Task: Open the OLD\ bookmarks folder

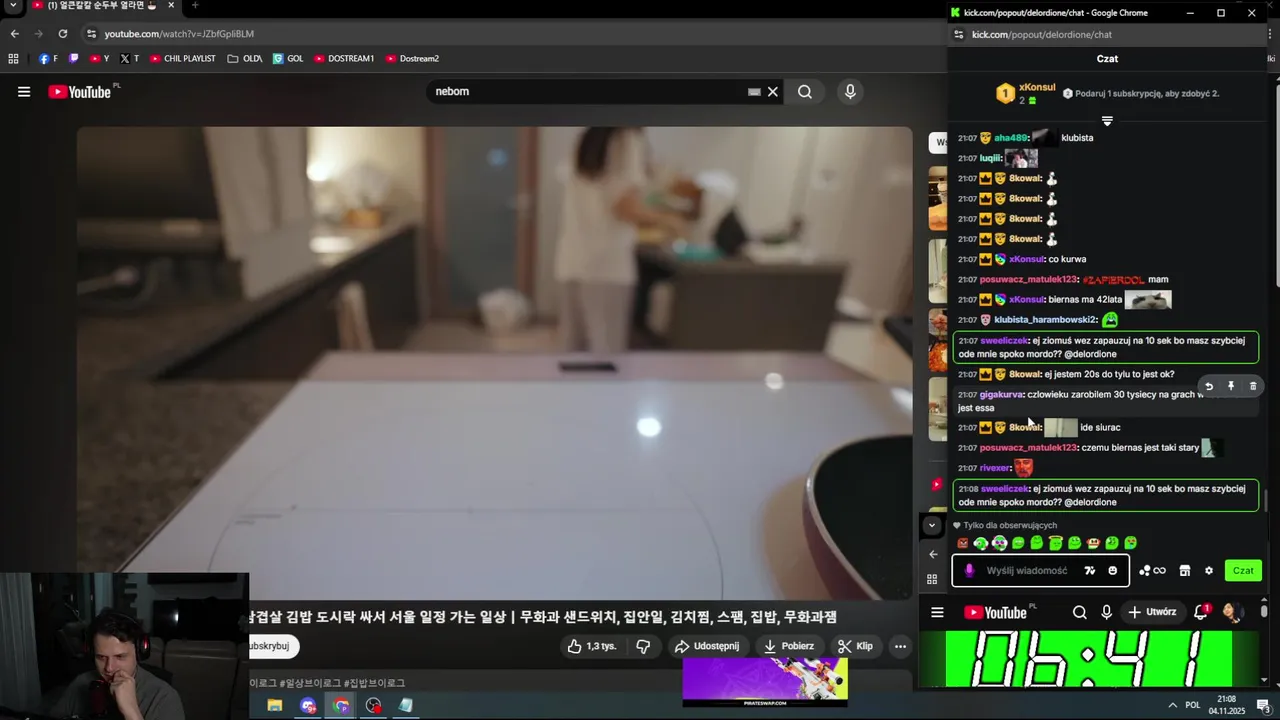Action: (244, 59)
